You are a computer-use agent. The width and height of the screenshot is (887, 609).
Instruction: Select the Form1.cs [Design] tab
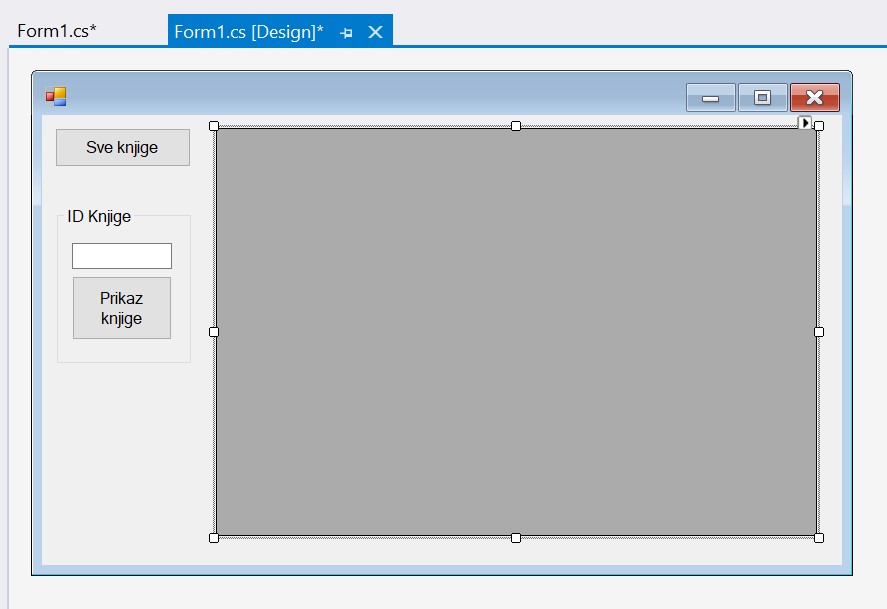click(248, 32)
